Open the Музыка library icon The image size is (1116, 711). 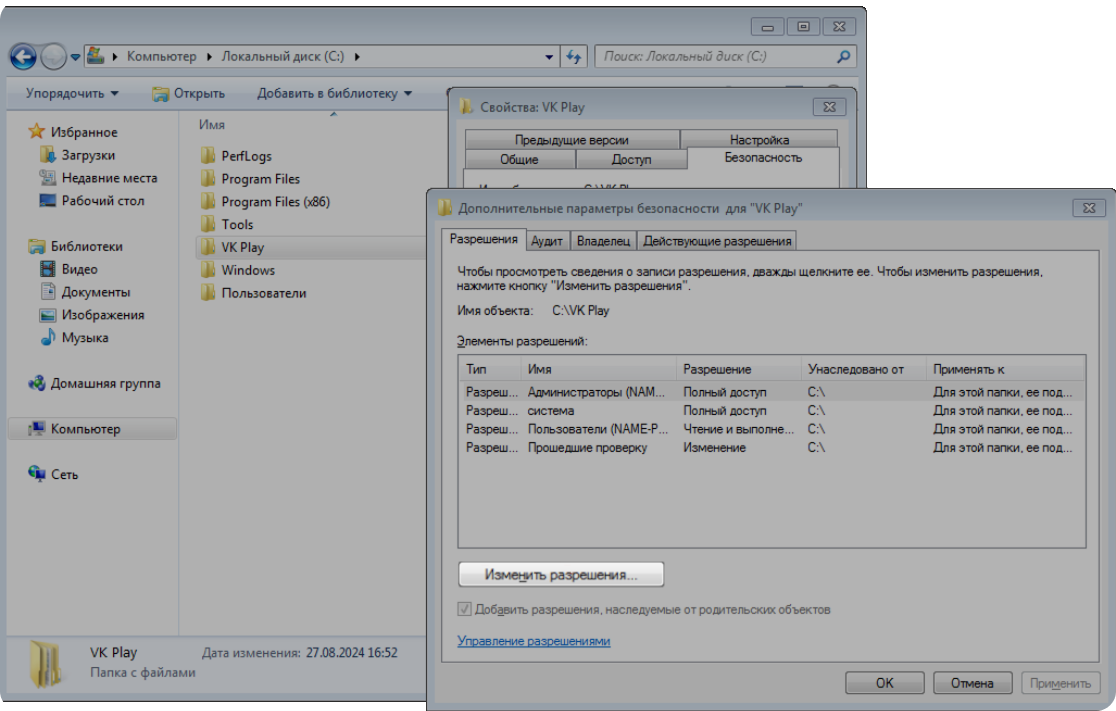(x=47, y=338)
